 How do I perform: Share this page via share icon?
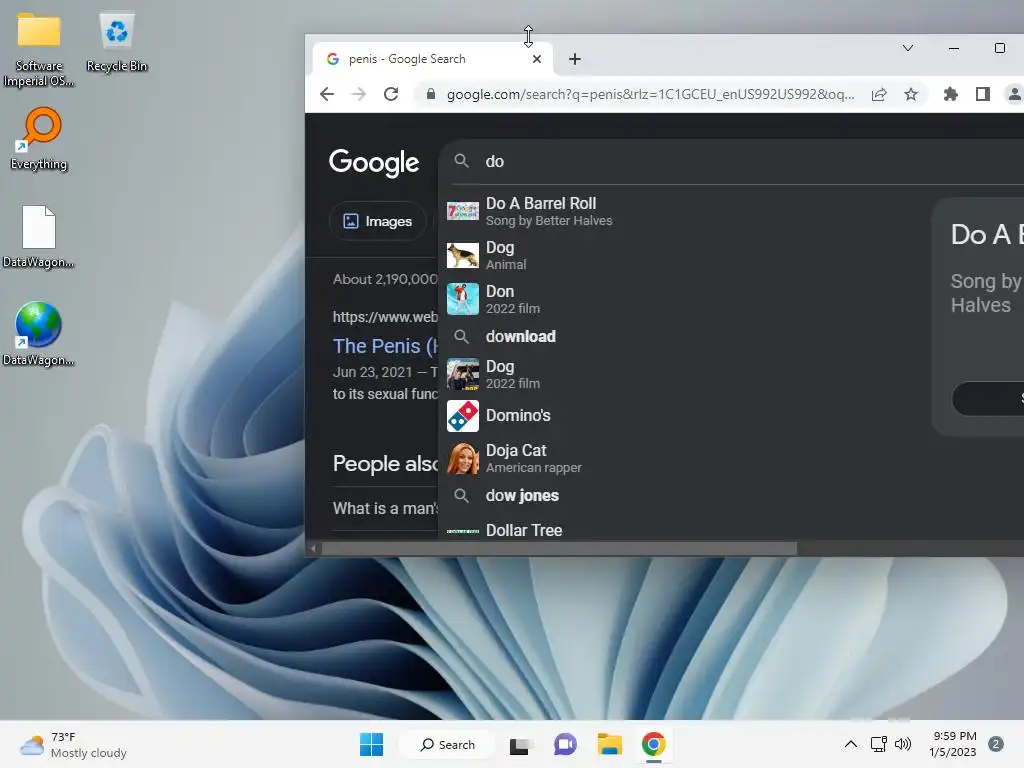[x=879, y=94]
